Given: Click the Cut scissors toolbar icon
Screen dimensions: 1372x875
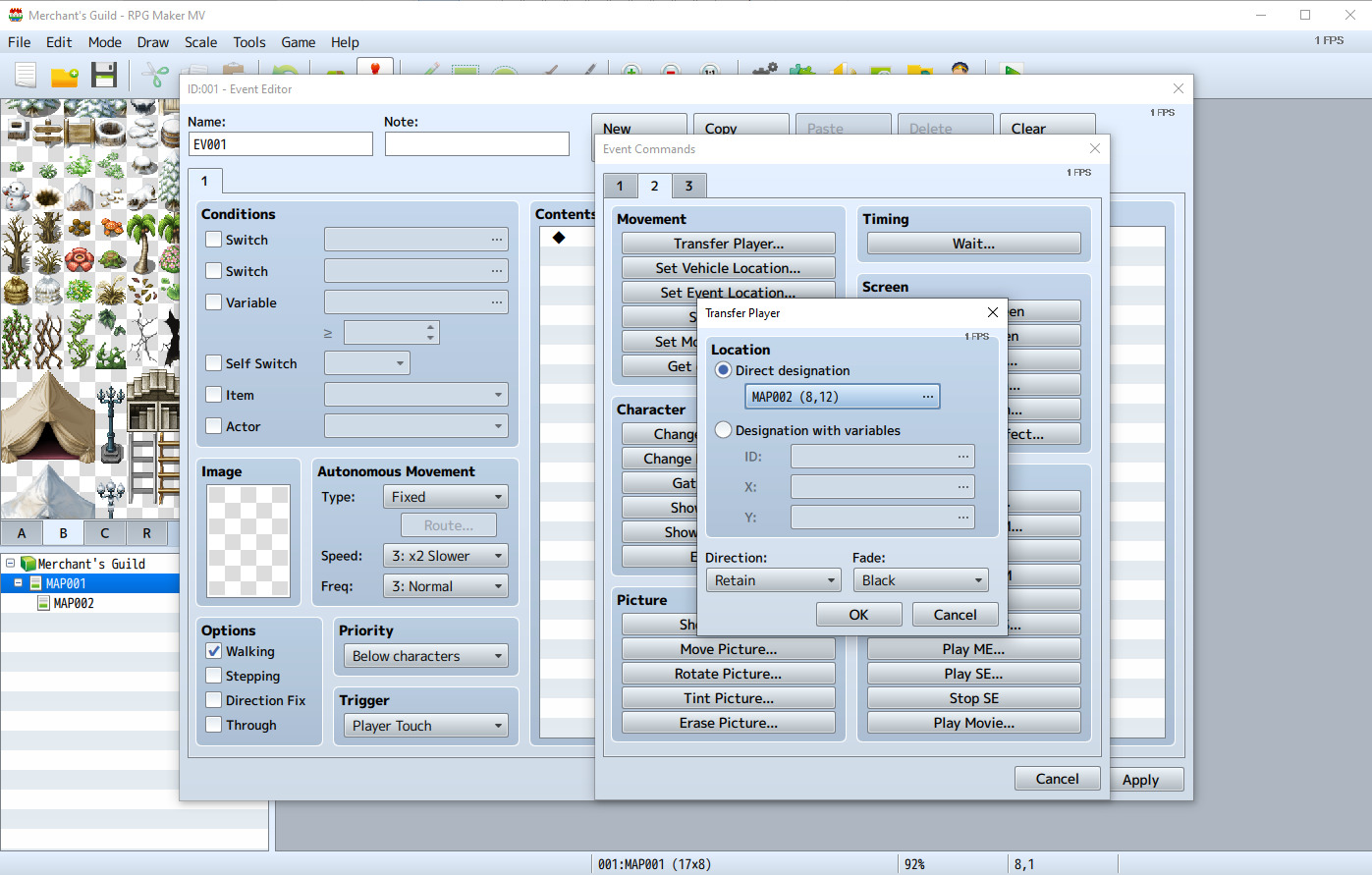Looking at the screenshot, I should point(155,76).
